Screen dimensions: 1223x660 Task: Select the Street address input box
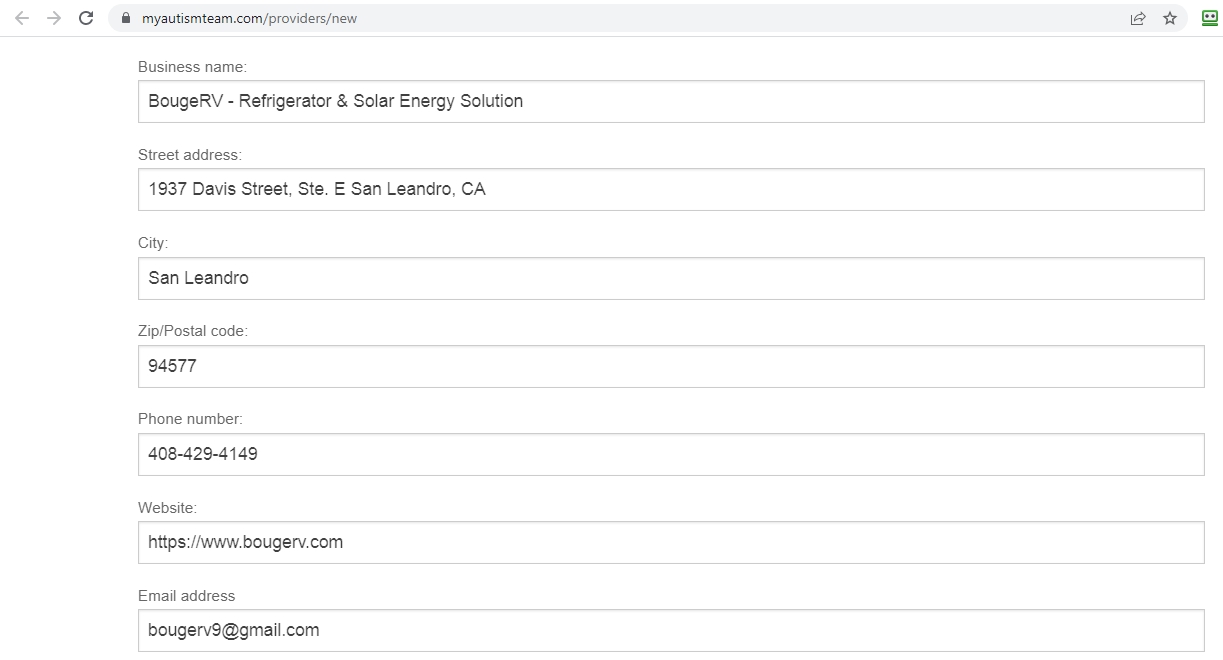(670, 189)
